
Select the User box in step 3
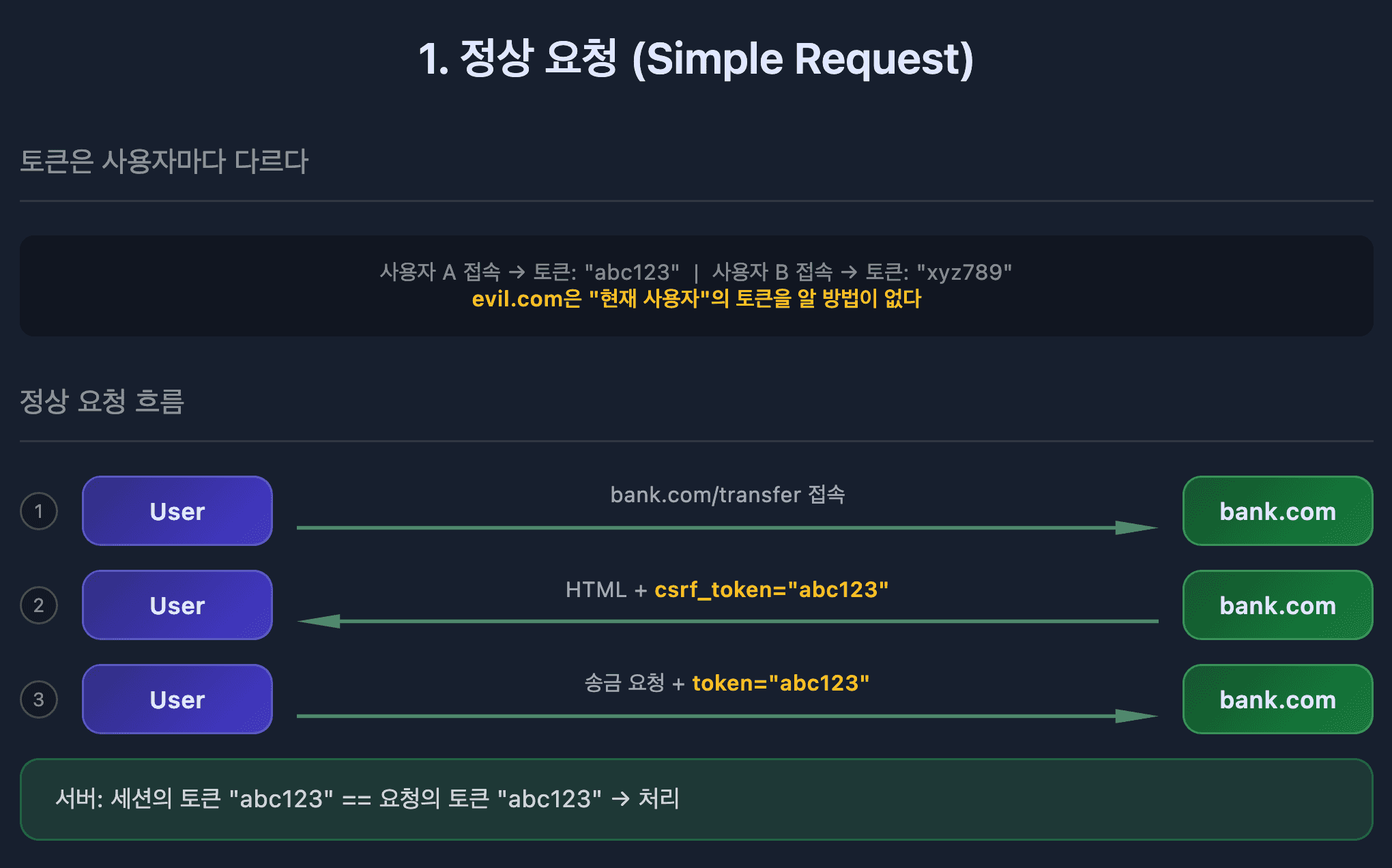click(177, 699)
